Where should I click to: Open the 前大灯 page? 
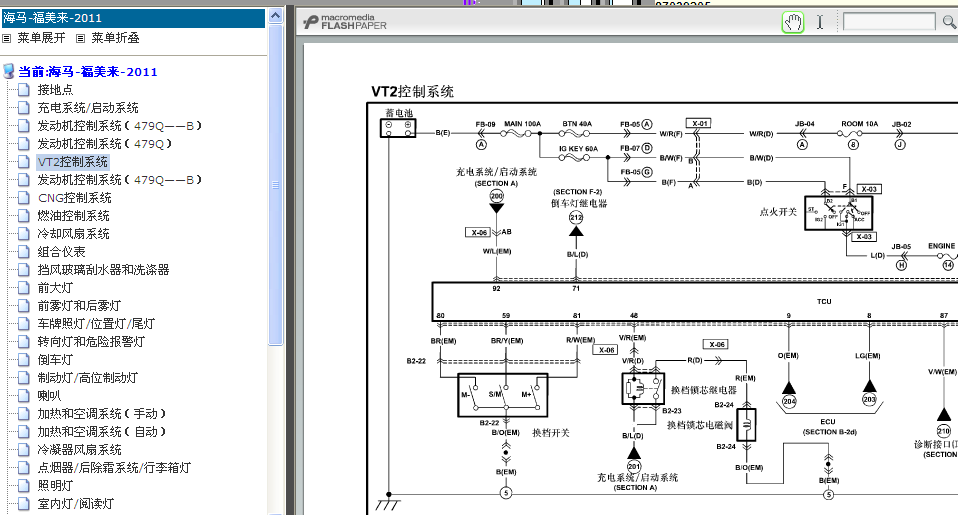pyautogui.click(x=55, y=288)
